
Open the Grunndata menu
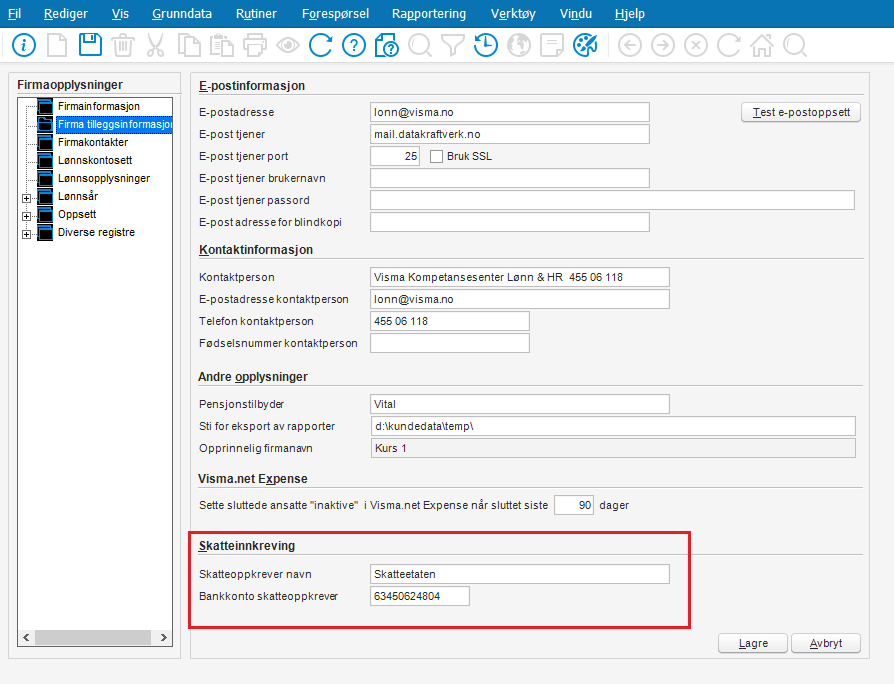[x=181, y=14]
